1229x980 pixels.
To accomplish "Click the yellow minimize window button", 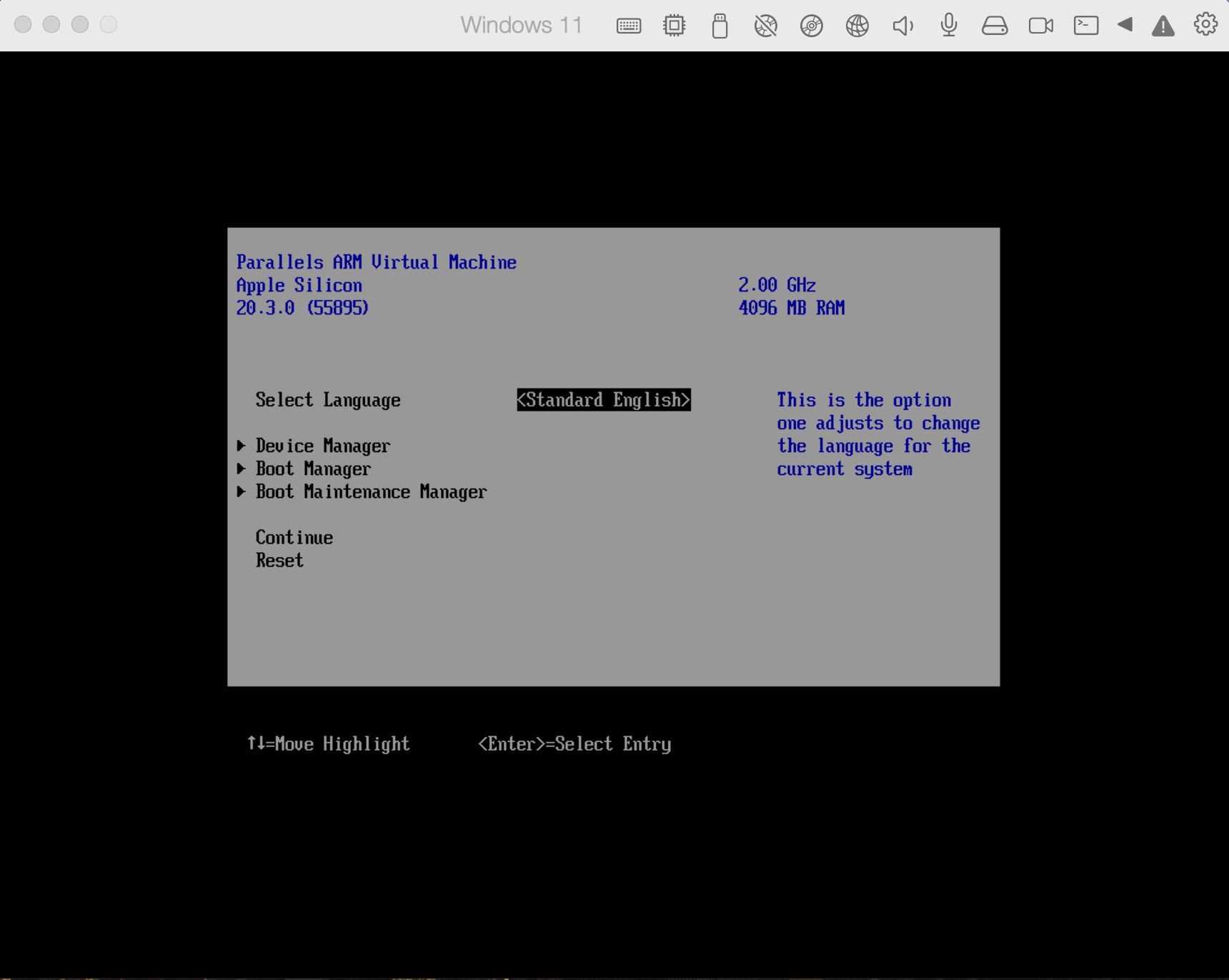I will coord(51,24).
